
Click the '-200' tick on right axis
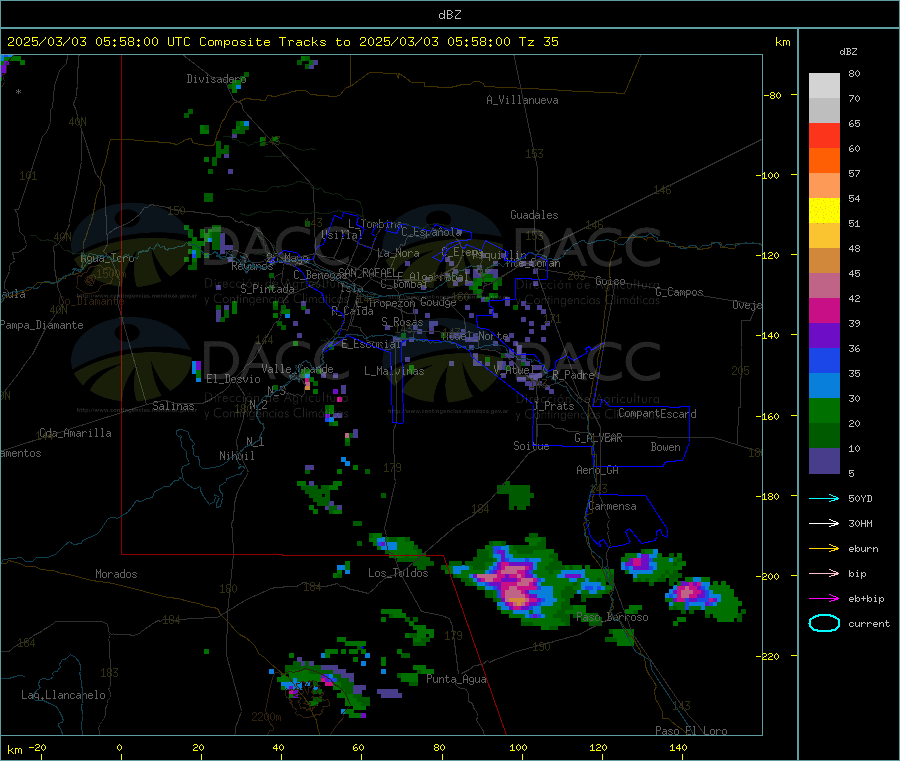pos(770,576)
